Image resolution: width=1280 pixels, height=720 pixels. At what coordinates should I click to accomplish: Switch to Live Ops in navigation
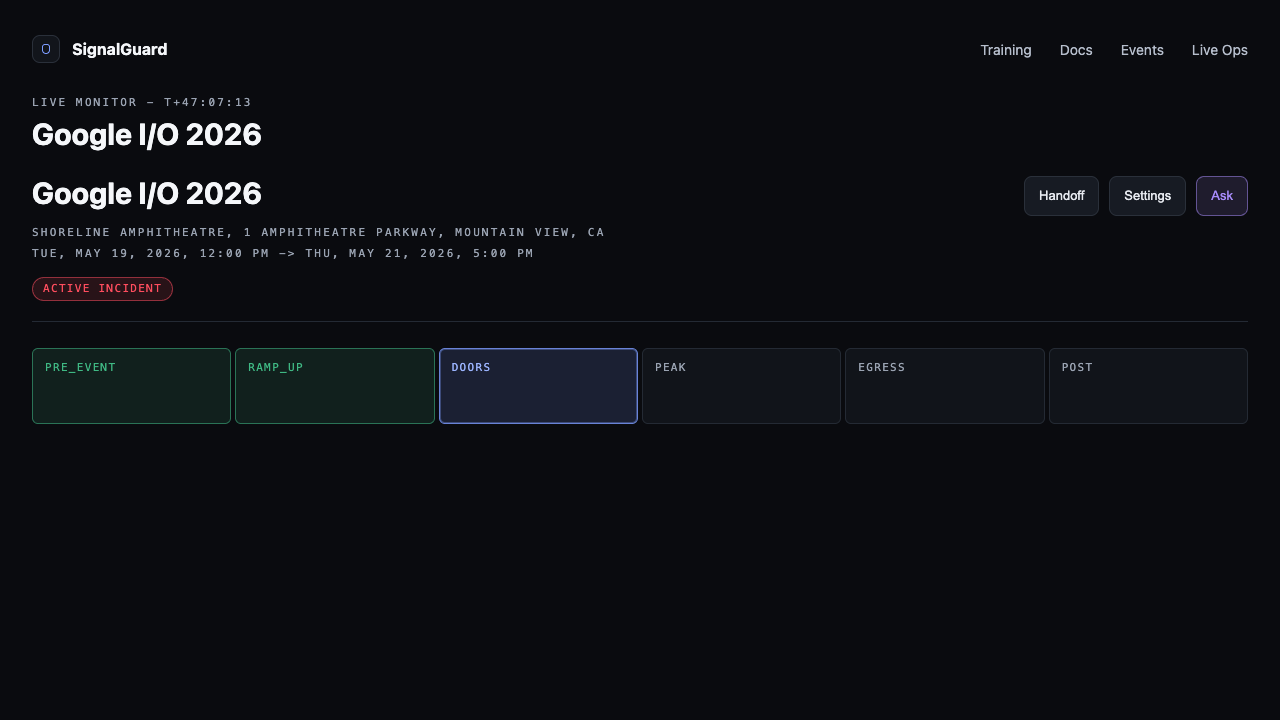(x=1220, y=50)
